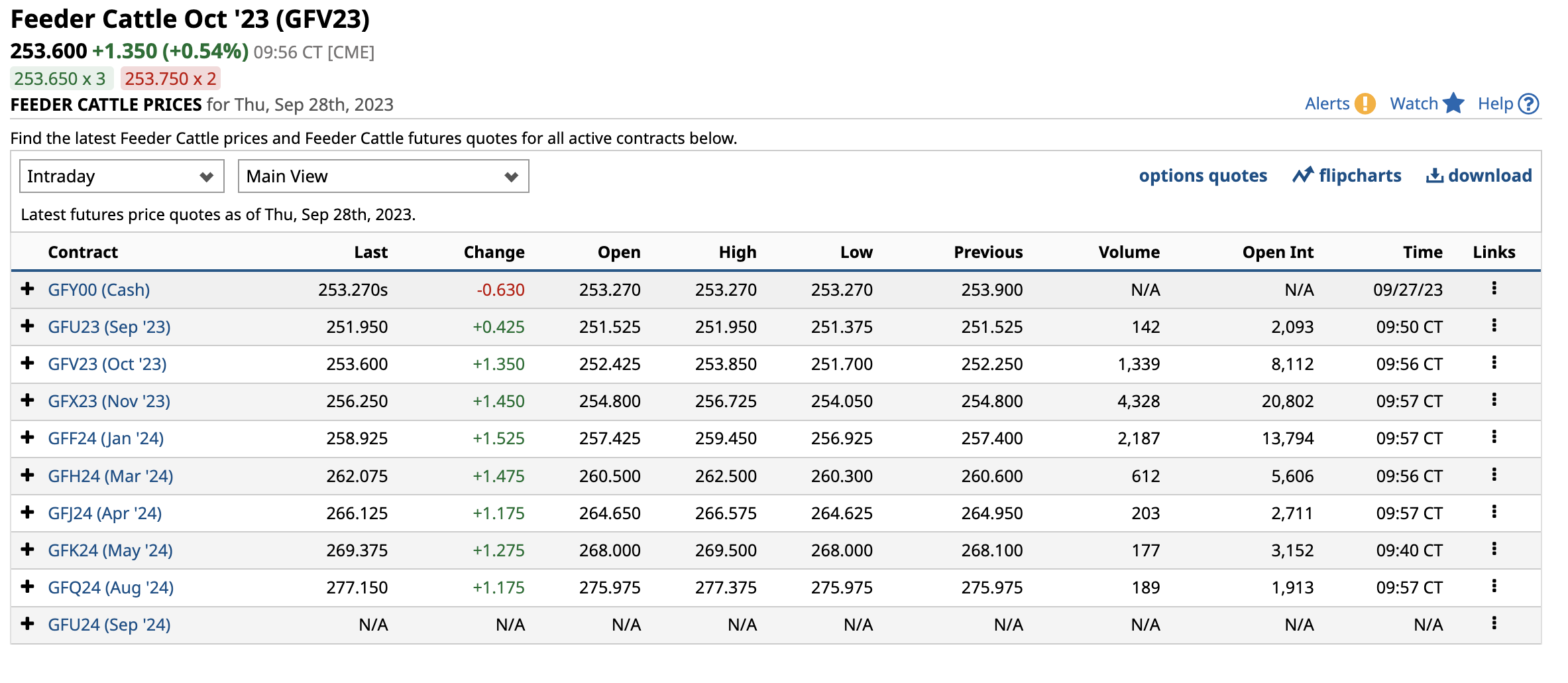Open the options quotes link
The image size is (1568, 683).
[x=1203, y=176]
